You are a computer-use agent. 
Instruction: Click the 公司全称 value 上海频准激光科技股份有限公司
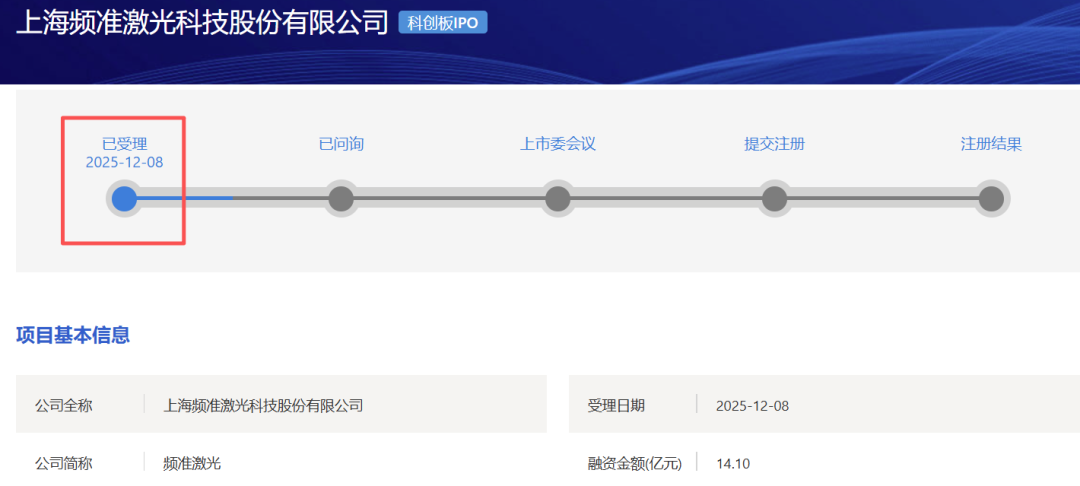[263, 405]
